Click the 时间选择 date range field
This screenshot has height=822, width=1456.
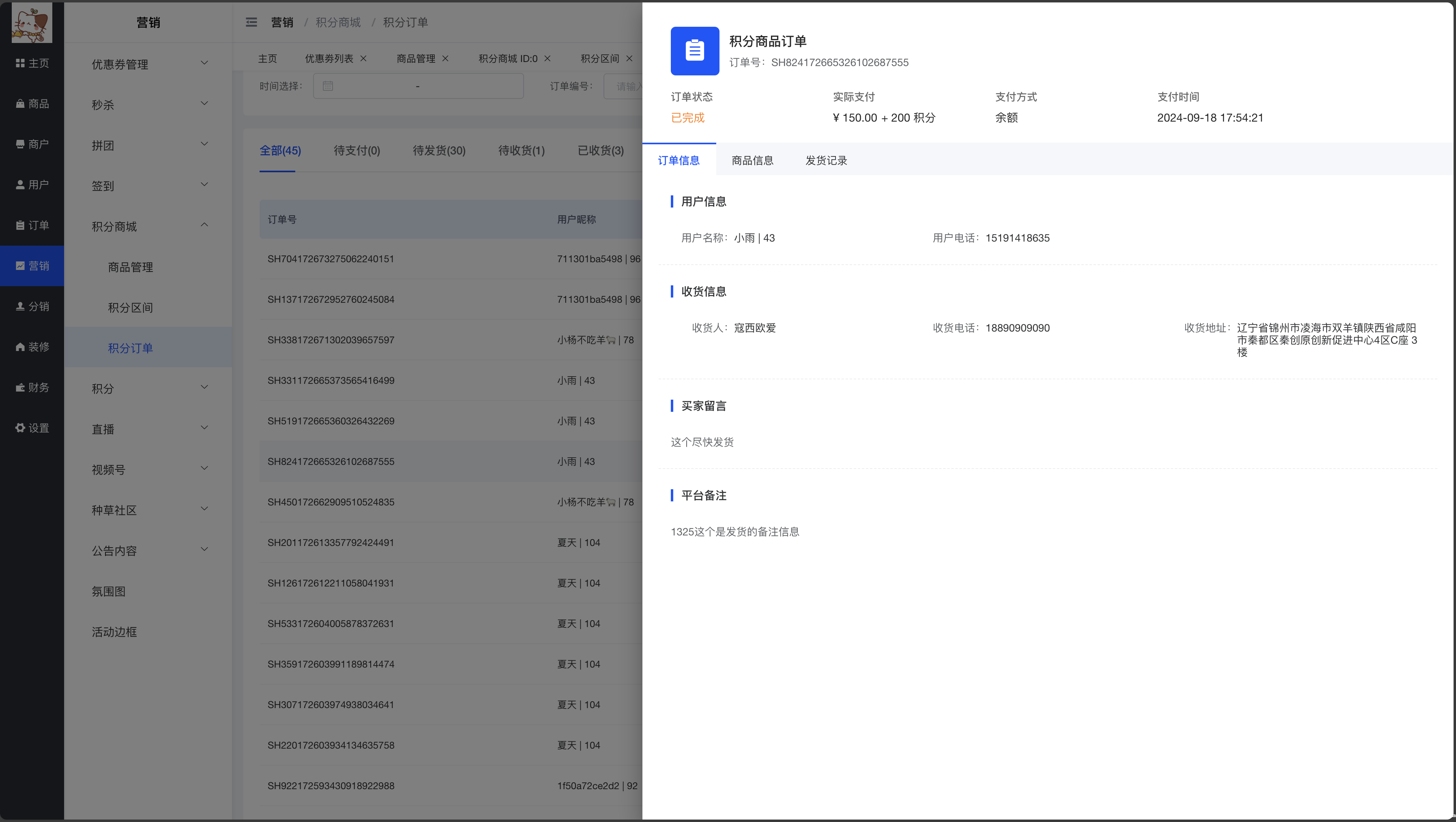coord(418,86)
